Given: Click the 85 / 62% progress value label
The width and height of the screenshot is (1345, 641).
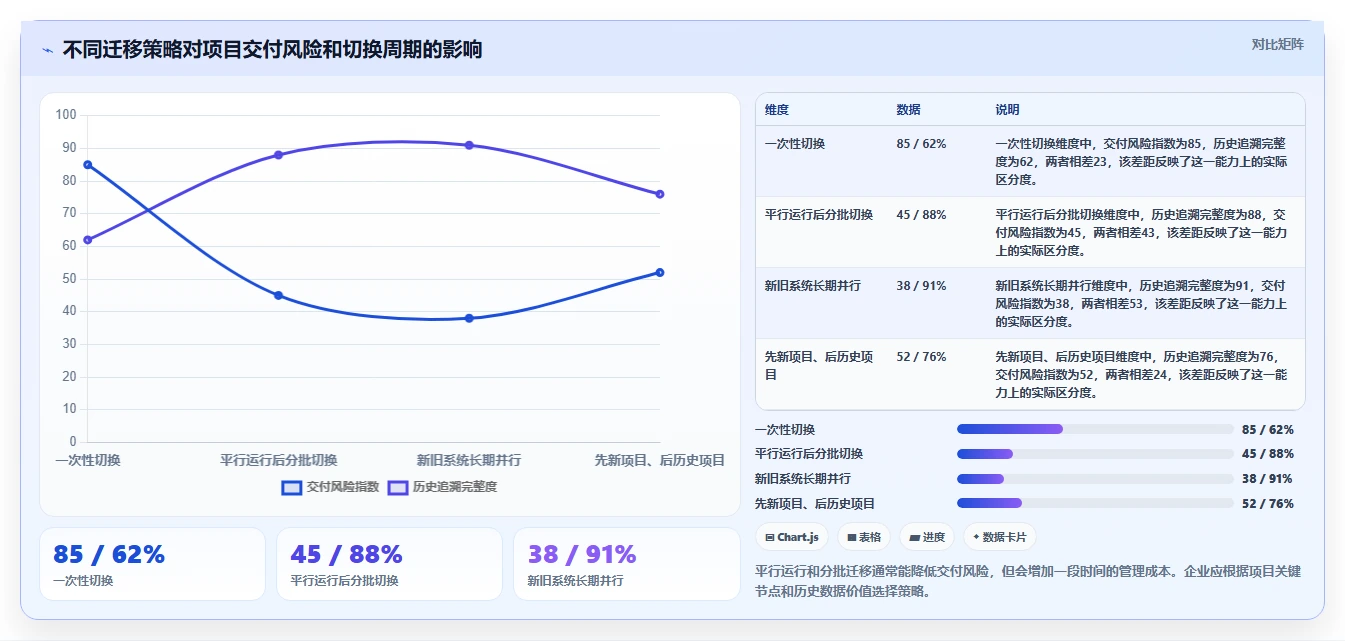Looking at the screenshot, I should click(1268, 430).
